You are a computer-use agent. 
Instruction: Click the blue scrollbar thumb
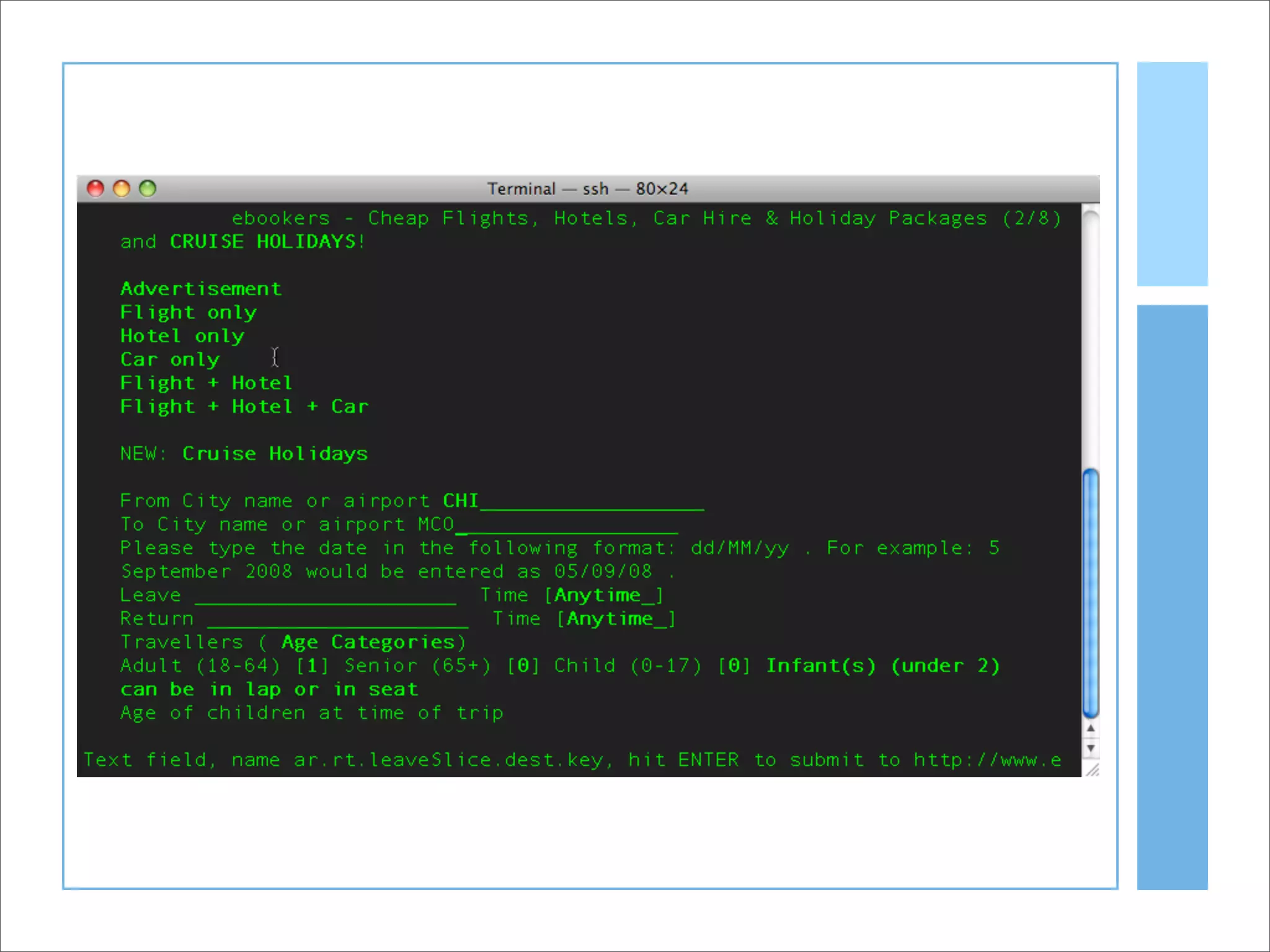1091,593
